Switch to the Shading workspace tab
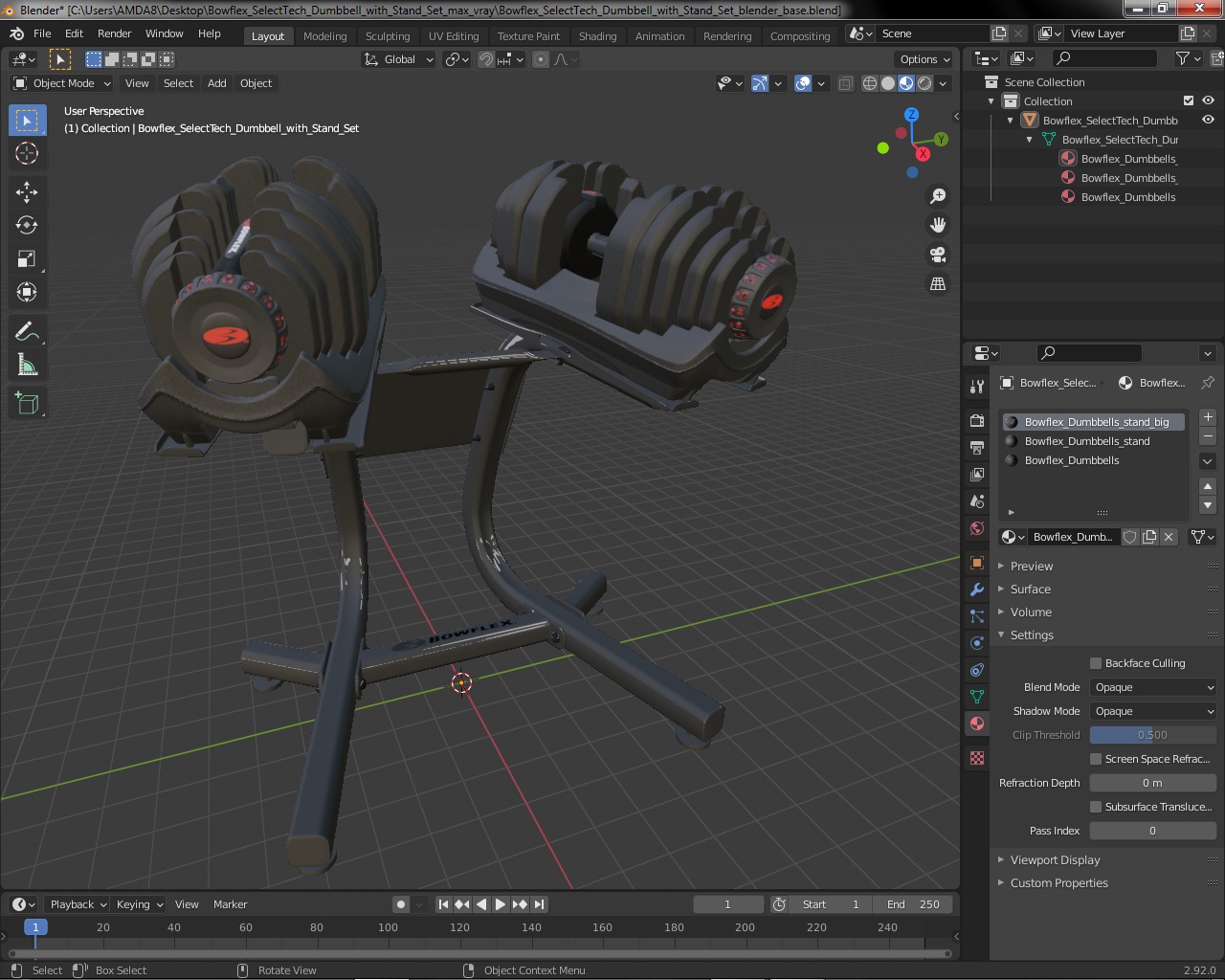The image size is (1225, 980). 597,36
